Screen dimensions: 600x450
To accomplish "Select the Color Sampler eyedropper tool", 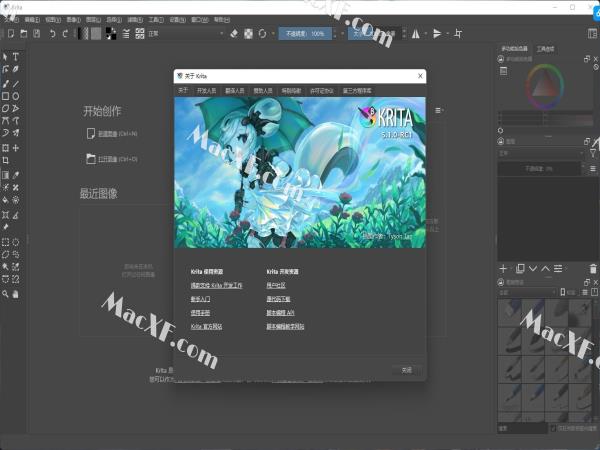I will point(16,175).
